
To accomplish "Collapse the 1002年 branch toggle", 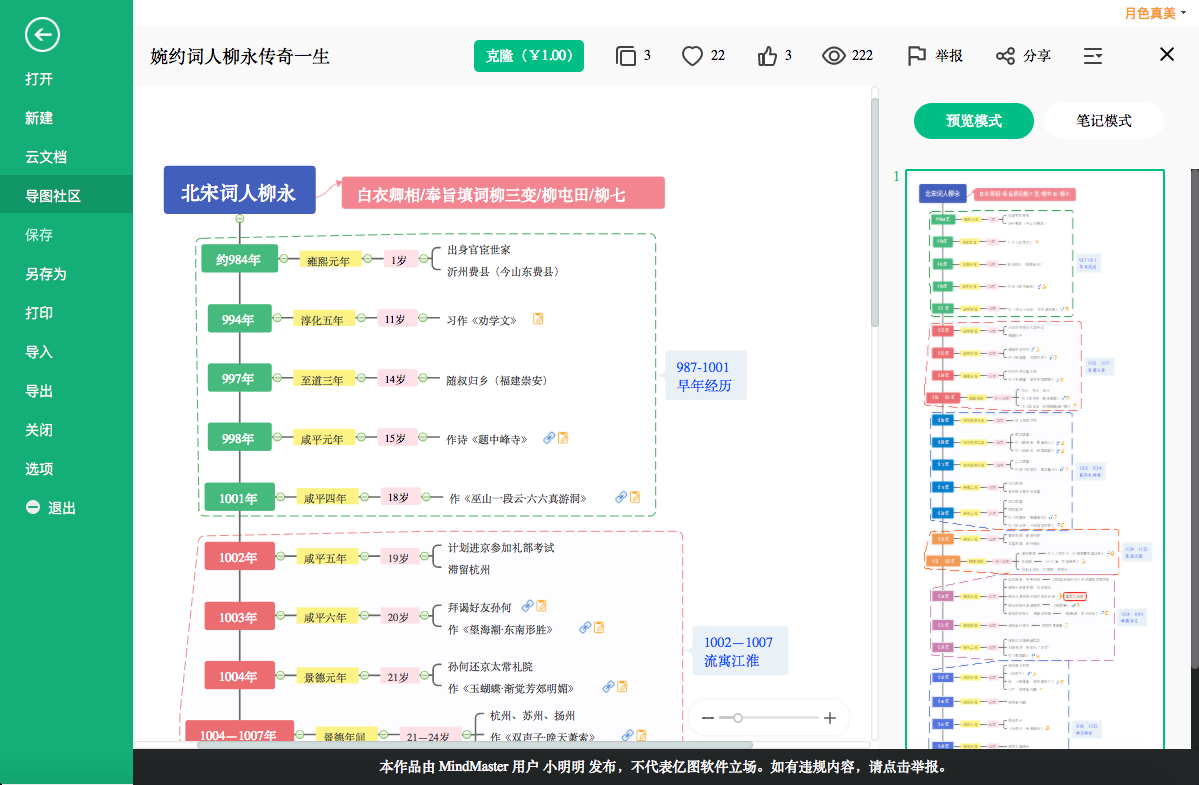I will click(x=281, y=556).
